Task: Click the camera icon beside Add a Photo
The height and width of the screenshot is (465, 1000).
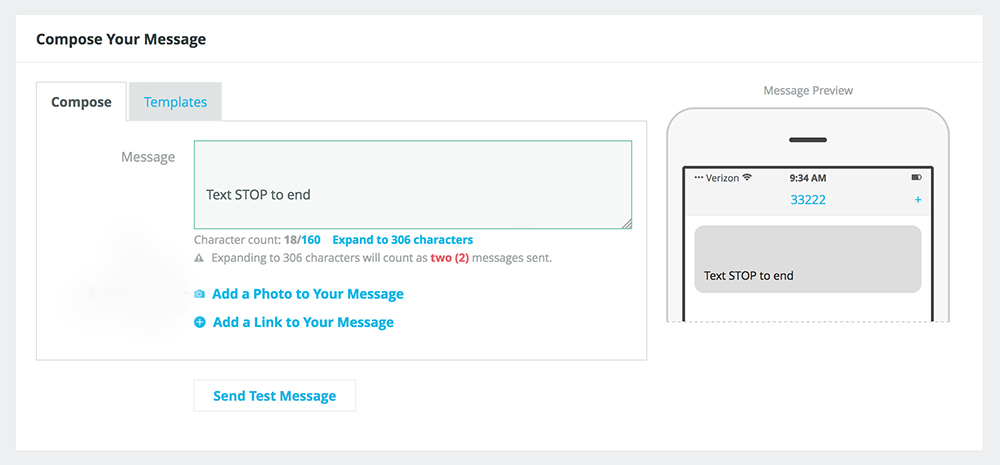Action: [x=200, y=294]
